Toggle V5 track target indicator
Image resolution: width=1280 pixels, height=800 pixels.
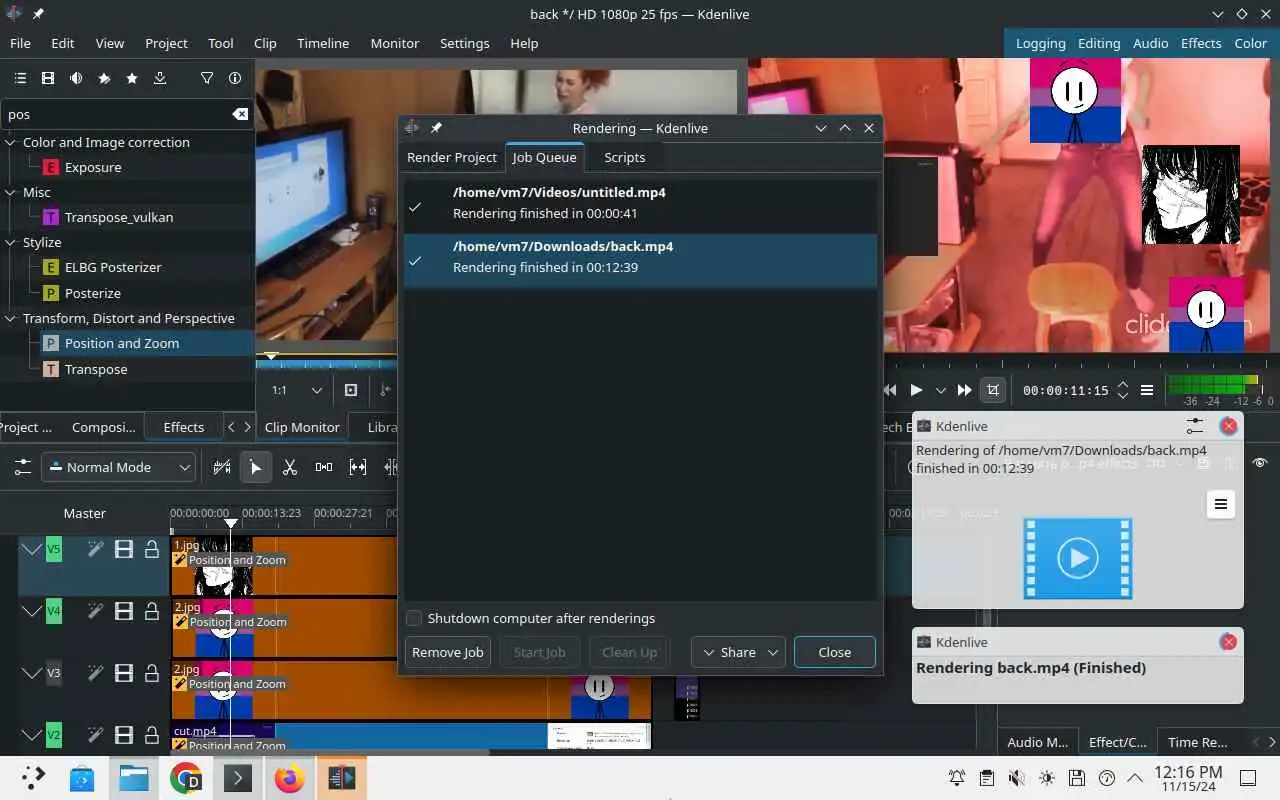[54, 549]
